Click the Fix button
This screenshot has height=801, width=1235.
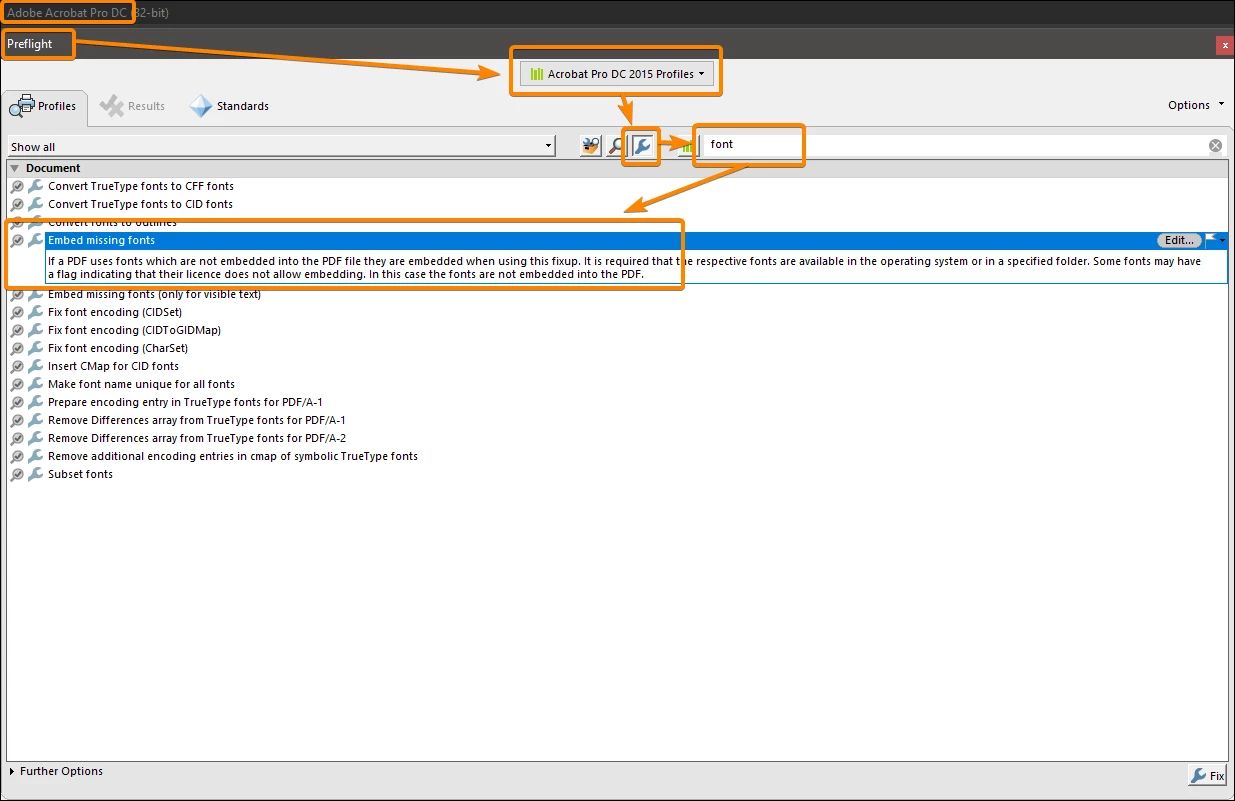1207,775
